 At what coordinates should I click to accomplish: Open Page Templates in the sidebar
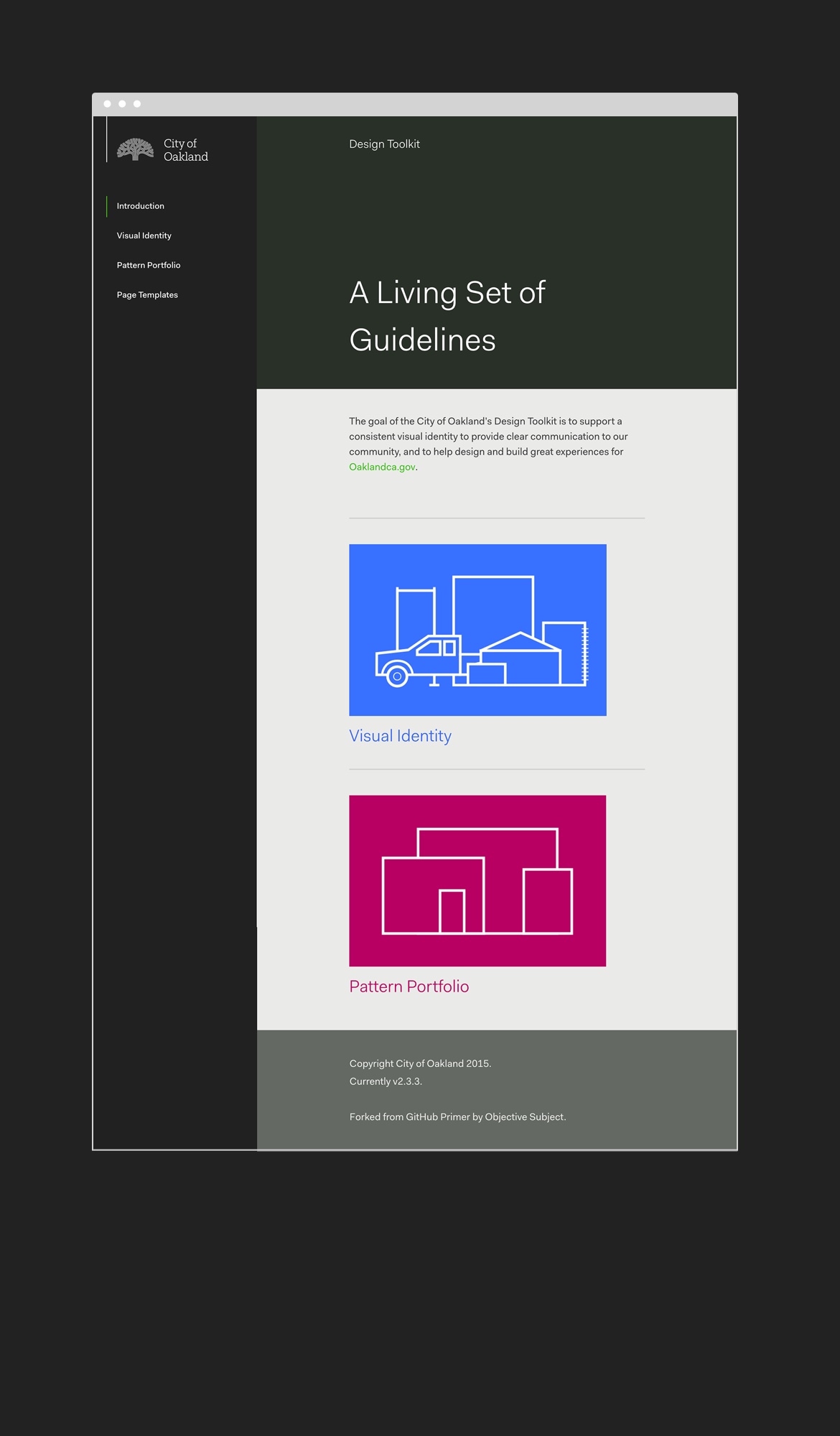pos(147,295)
